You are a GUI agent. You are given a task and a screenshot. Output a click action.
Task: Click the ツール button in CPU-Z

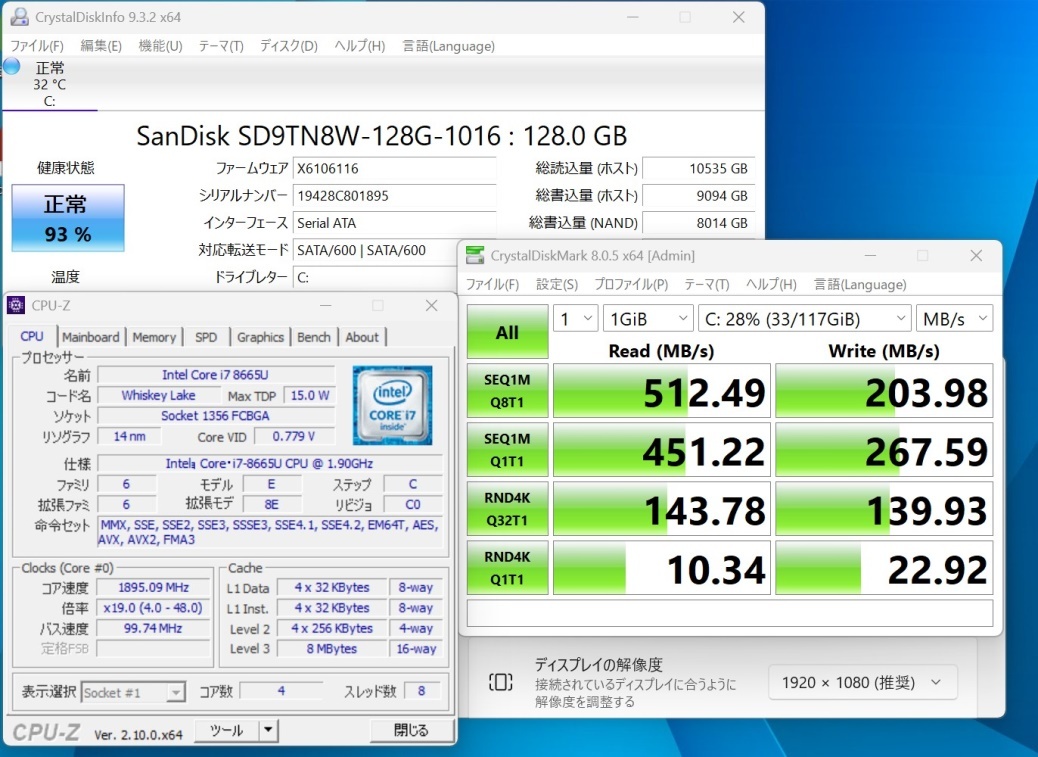coord(226,731)
